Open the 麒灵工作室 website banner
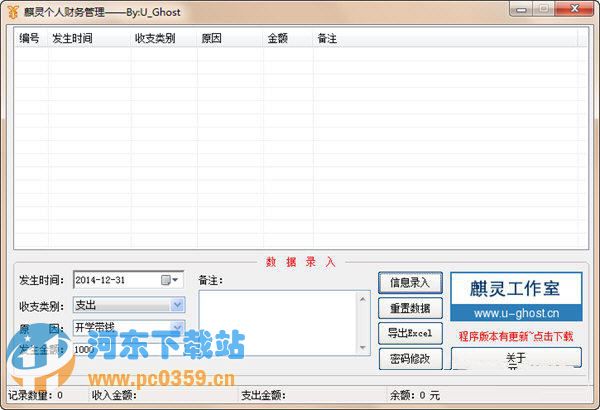Screen dimensions: 600x410 [x=516, y=297]
